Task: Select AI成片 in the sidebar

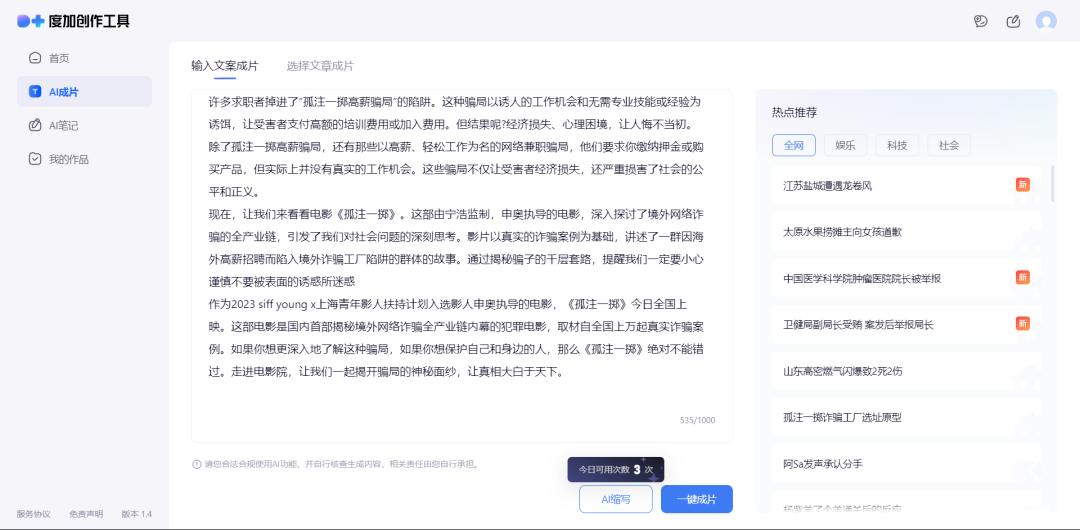Action: [x=84, y=92]
